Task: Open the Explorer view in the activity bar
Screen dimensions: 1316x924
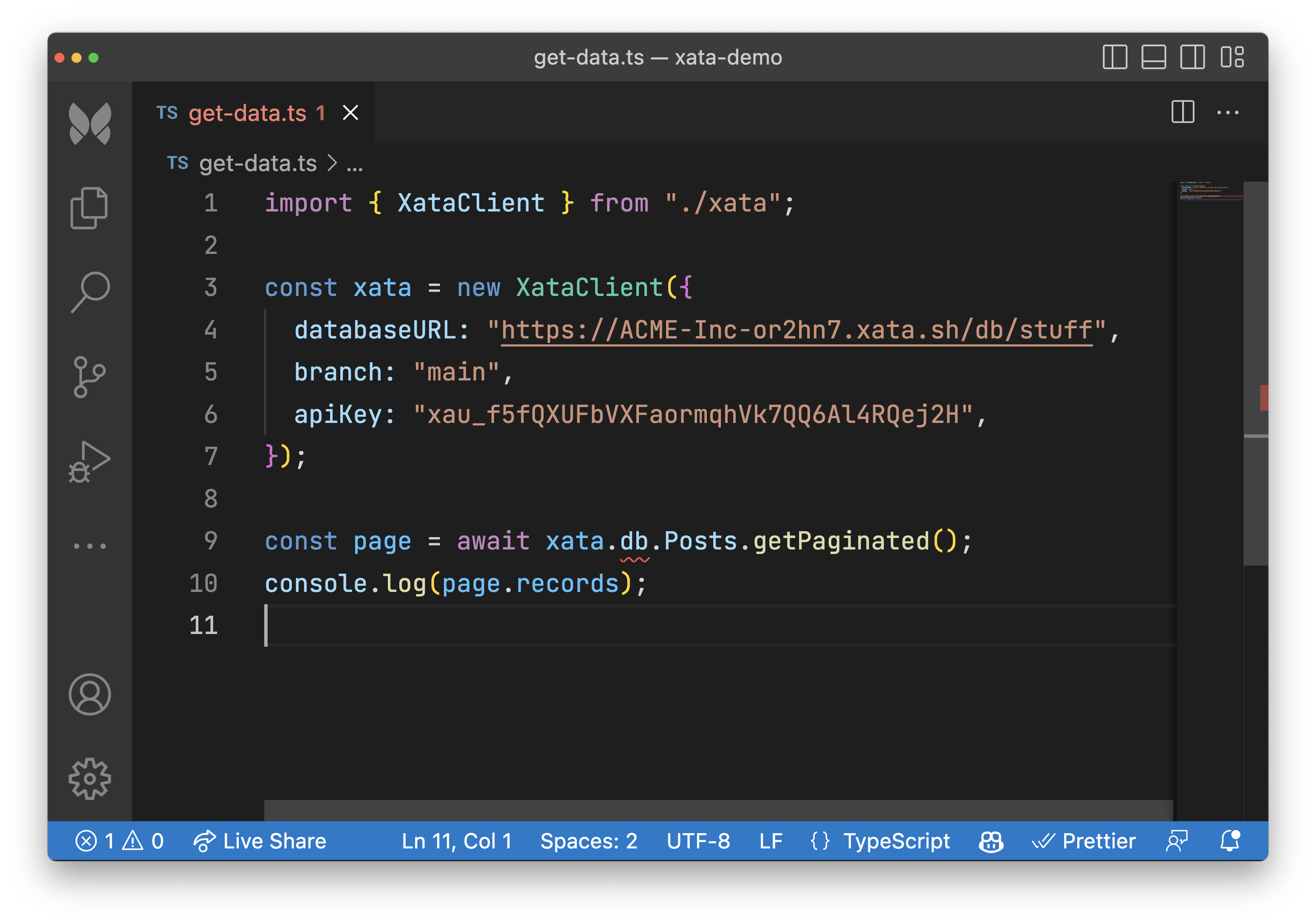Action: coord(90,208)
